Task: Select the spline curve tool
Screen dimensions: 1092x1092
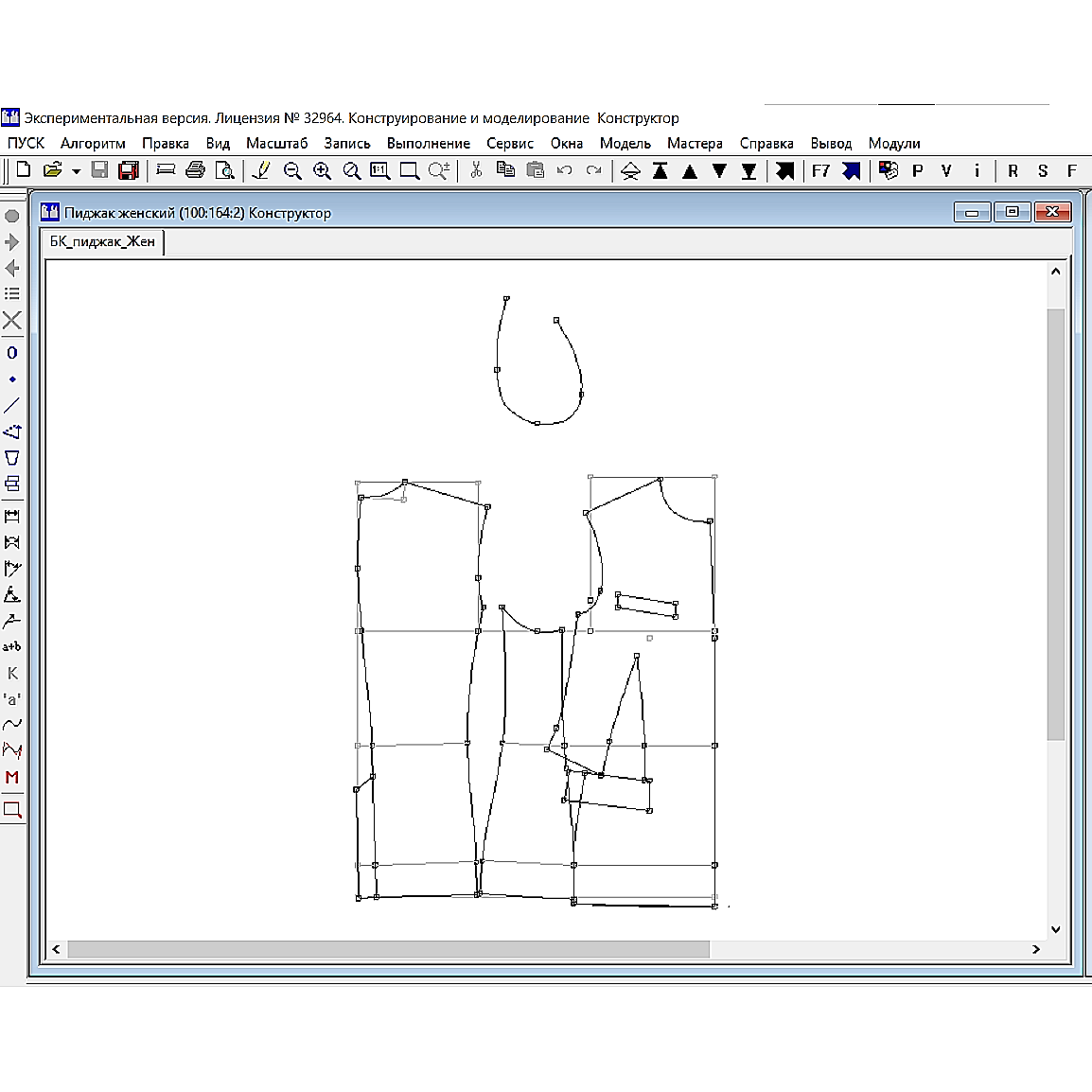Action: coord(12,725)
